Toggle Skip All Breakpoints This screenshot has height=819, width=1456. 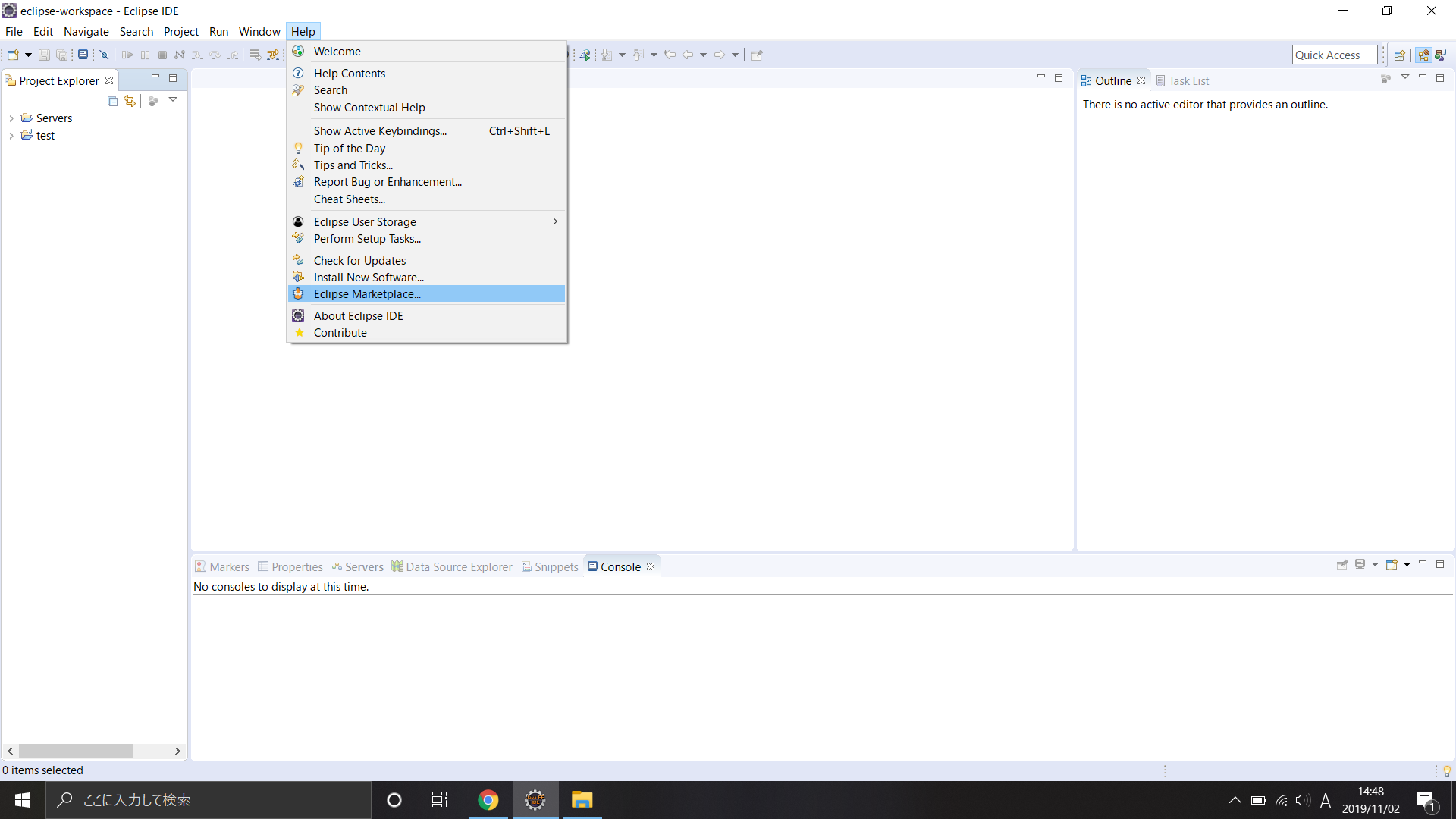(x=104, y=55)
